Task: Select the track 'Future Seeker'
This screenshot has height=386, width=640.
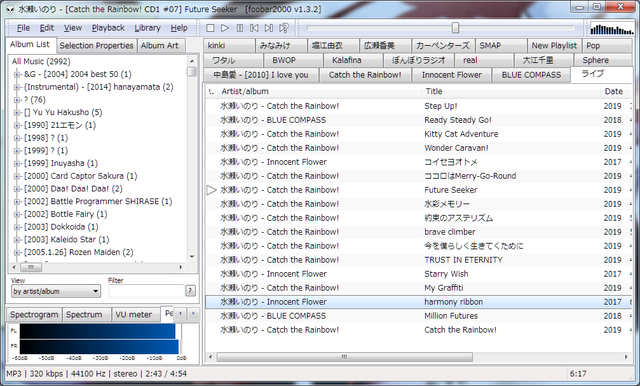Action: pos(418,190)
